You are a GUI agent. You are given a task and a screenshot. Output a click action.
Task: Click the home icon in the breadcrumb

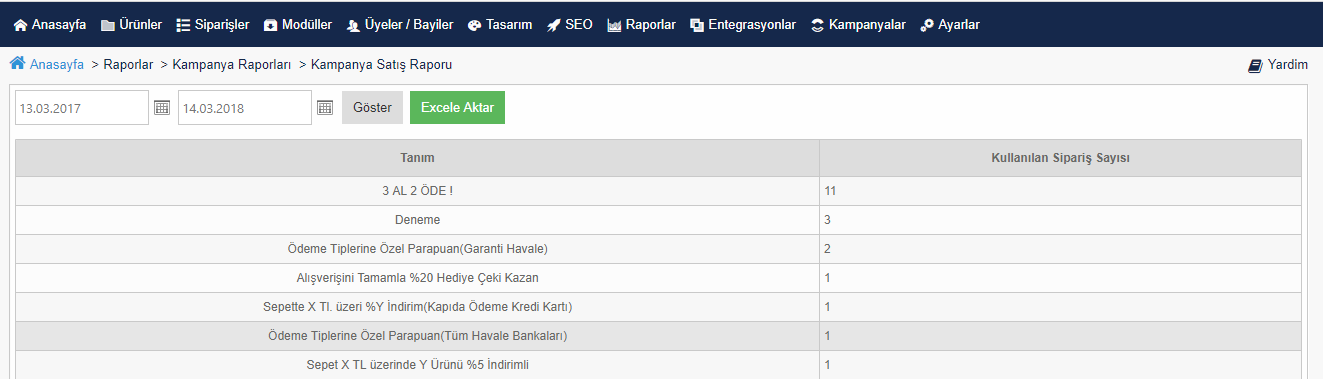pyautogui.click(x=17, y=64)
